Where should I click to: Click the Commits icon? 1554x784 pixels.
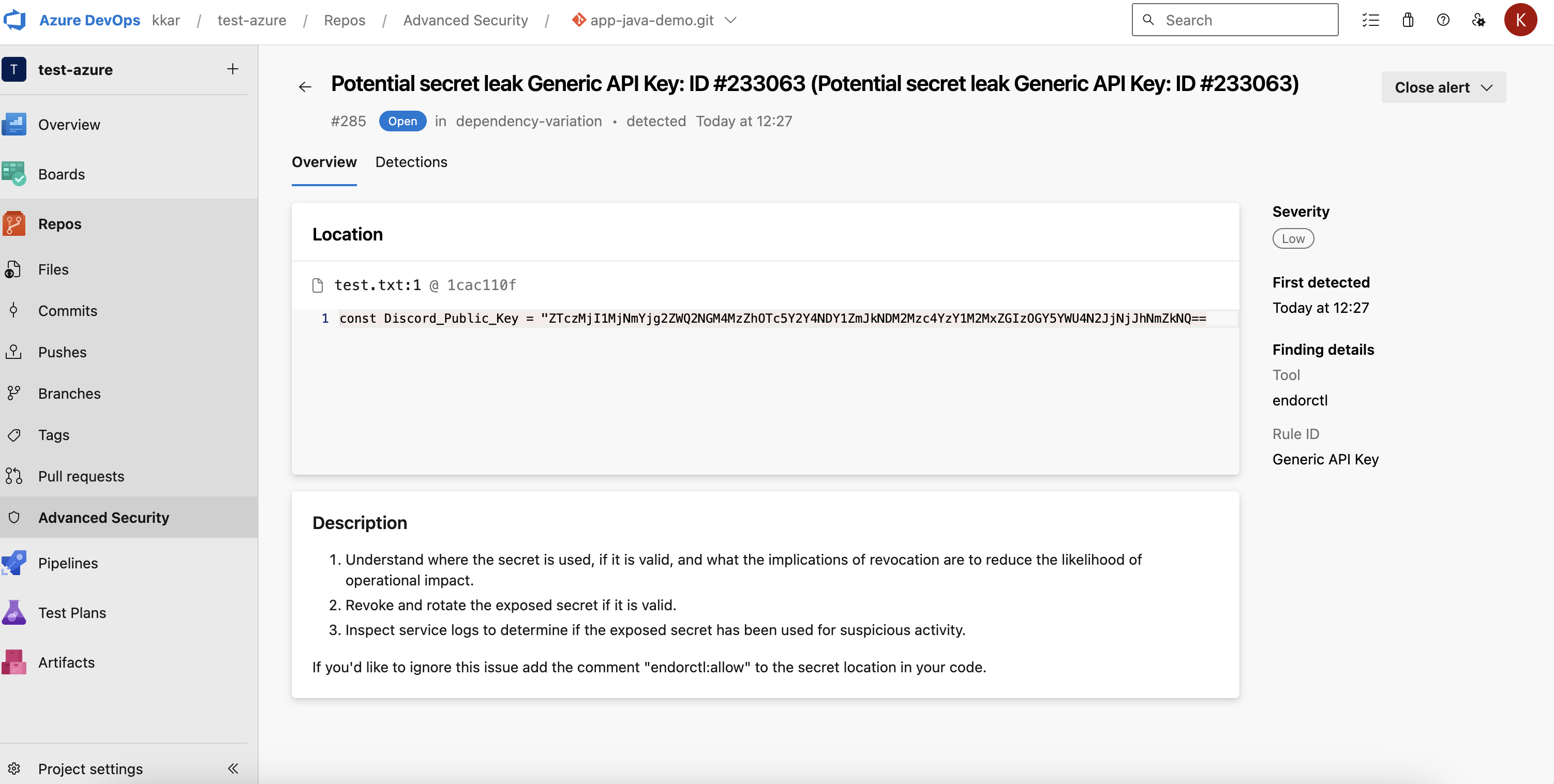pyautogui.click(x=14, y=310)
